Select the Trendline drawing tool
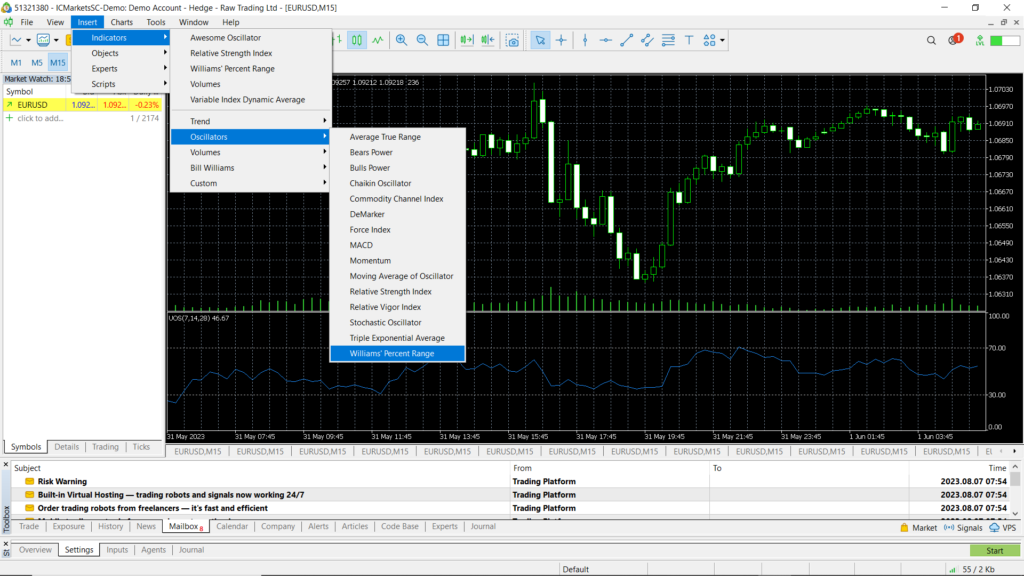The width and height of the screenshot is (1024, 576). (x=627, y=40)
